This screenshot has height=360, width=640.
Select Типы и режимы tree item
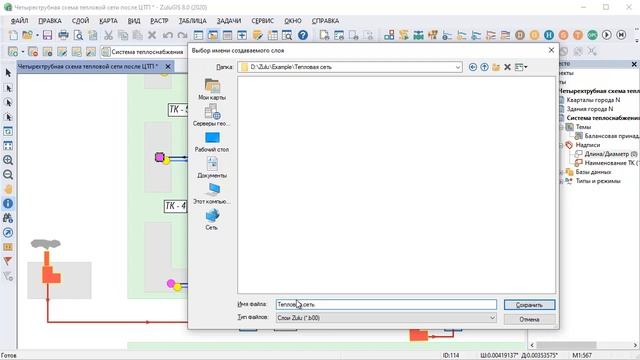pyautogui.click(x=598, y=181)
